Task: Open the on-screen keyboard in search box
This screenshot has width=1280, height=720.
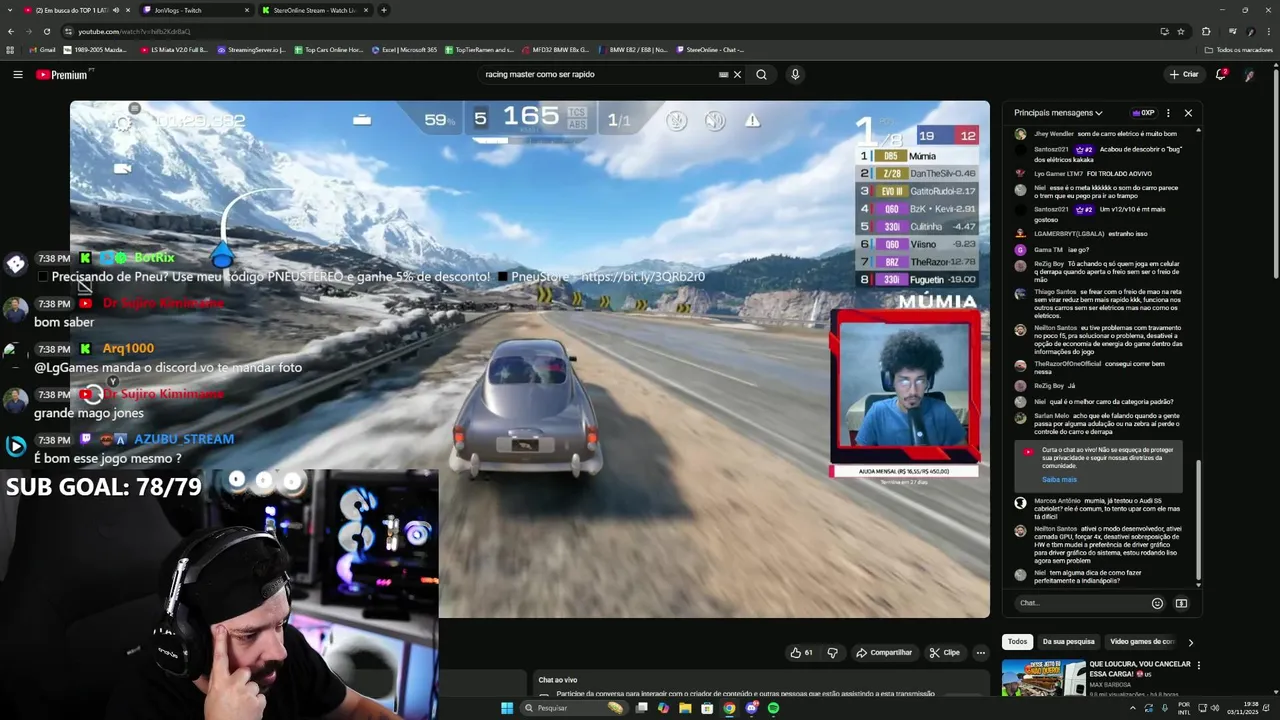Action: (x=723, y=74)
